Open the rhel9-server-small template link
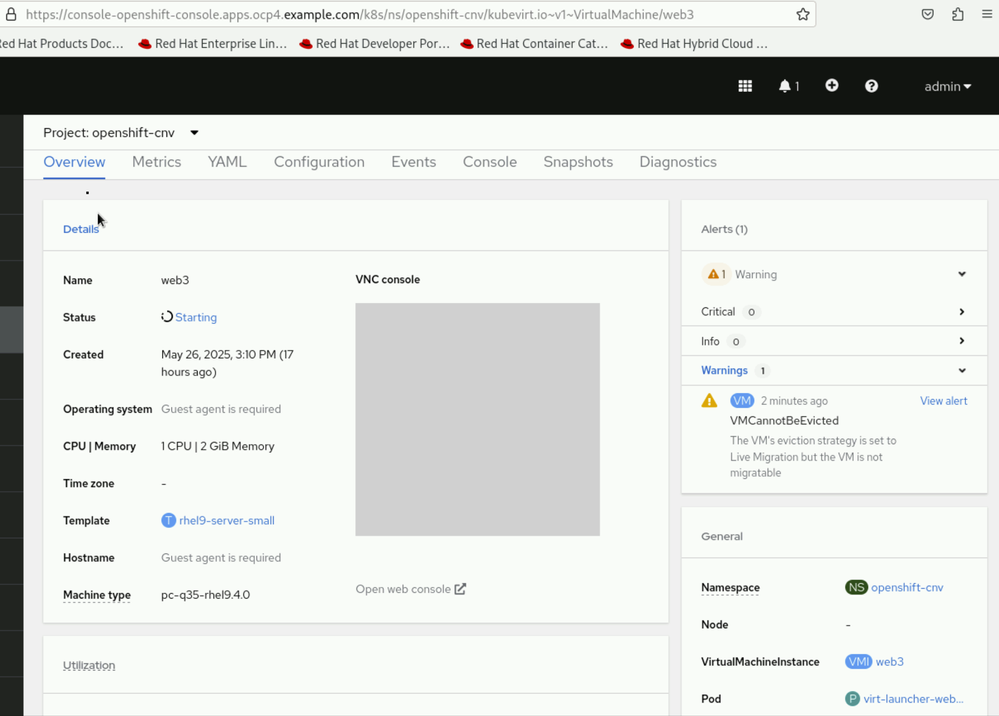This screenshot has width=999, height=716. [226, 520]
